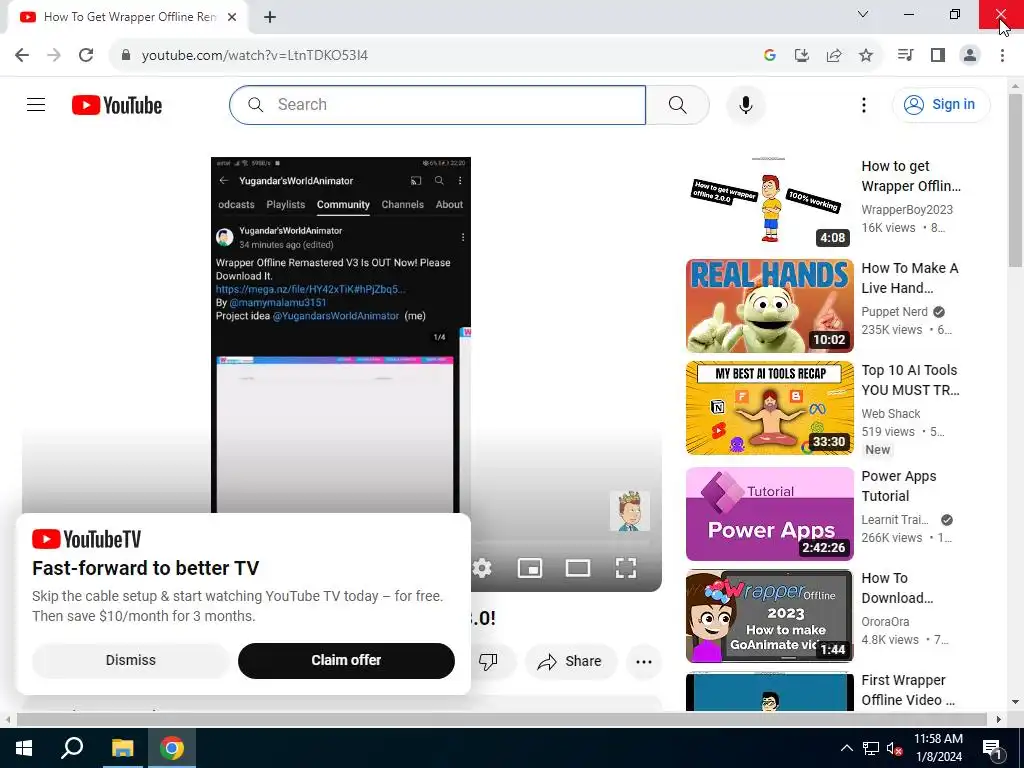This screenshot has width=1024, height=768.
Task: Click the horizontal page scrollbar
Action: pos(502,719)
